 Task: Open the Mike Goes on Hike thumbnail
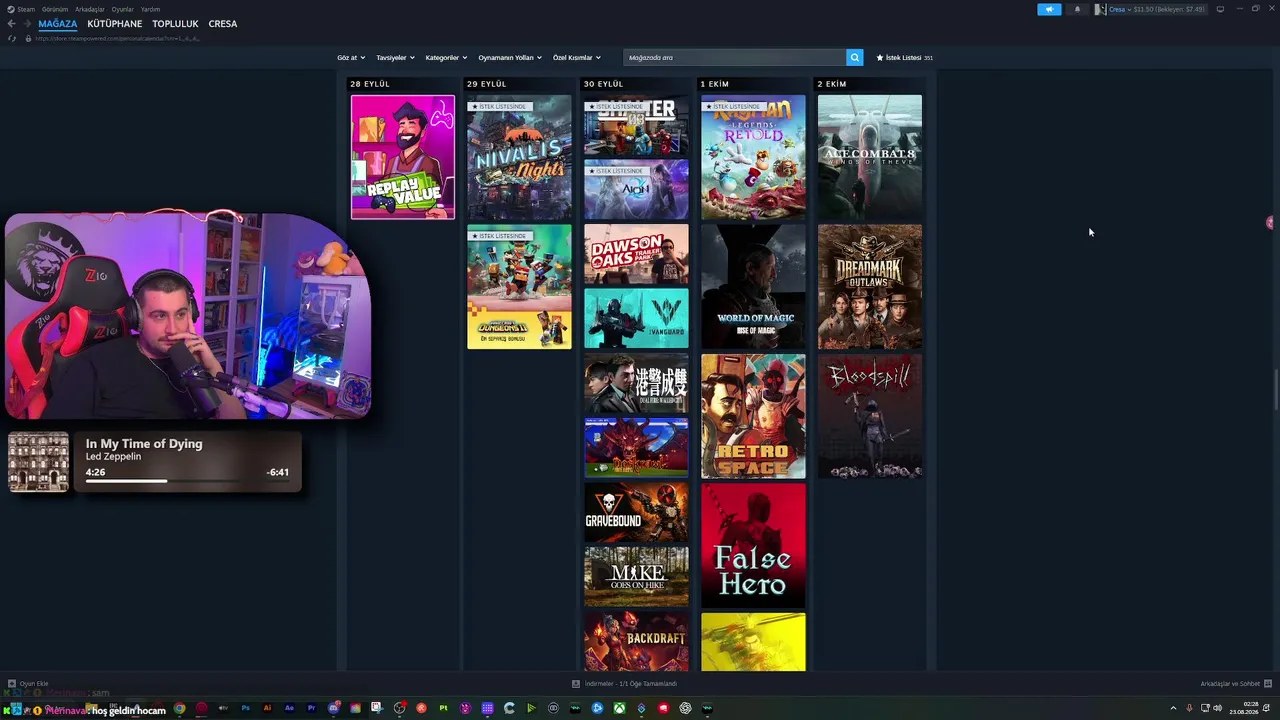click(636, 577)
